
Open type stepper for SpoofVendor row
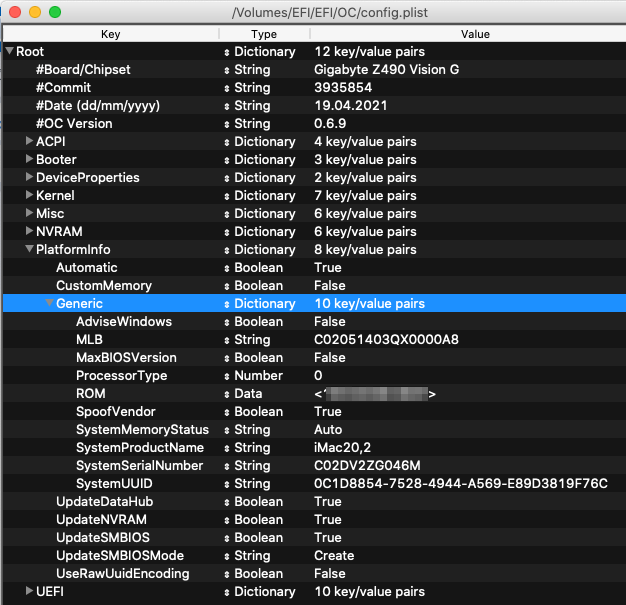(227, 413)
